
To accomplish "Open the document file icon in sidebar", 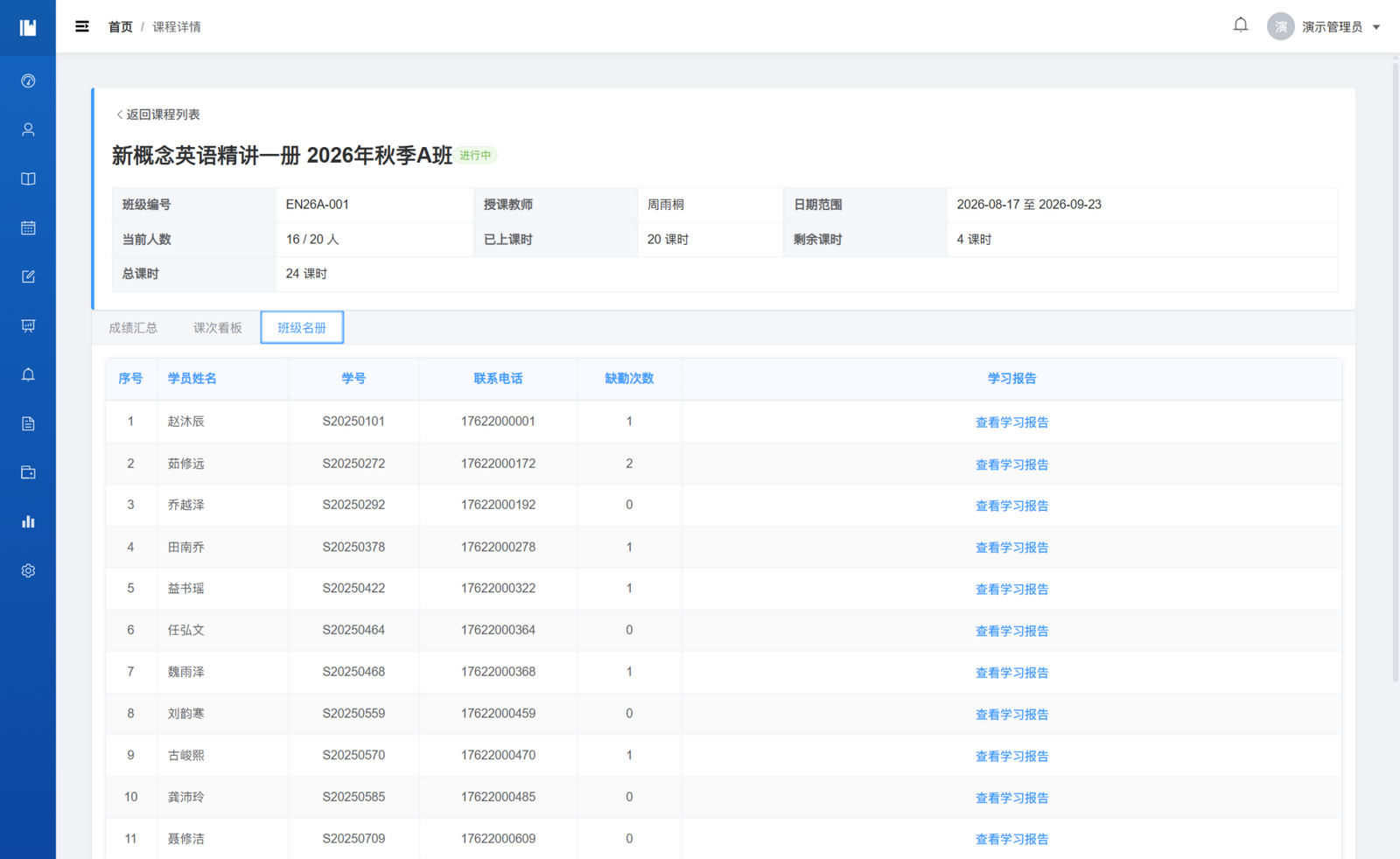I will click(28, 424).
